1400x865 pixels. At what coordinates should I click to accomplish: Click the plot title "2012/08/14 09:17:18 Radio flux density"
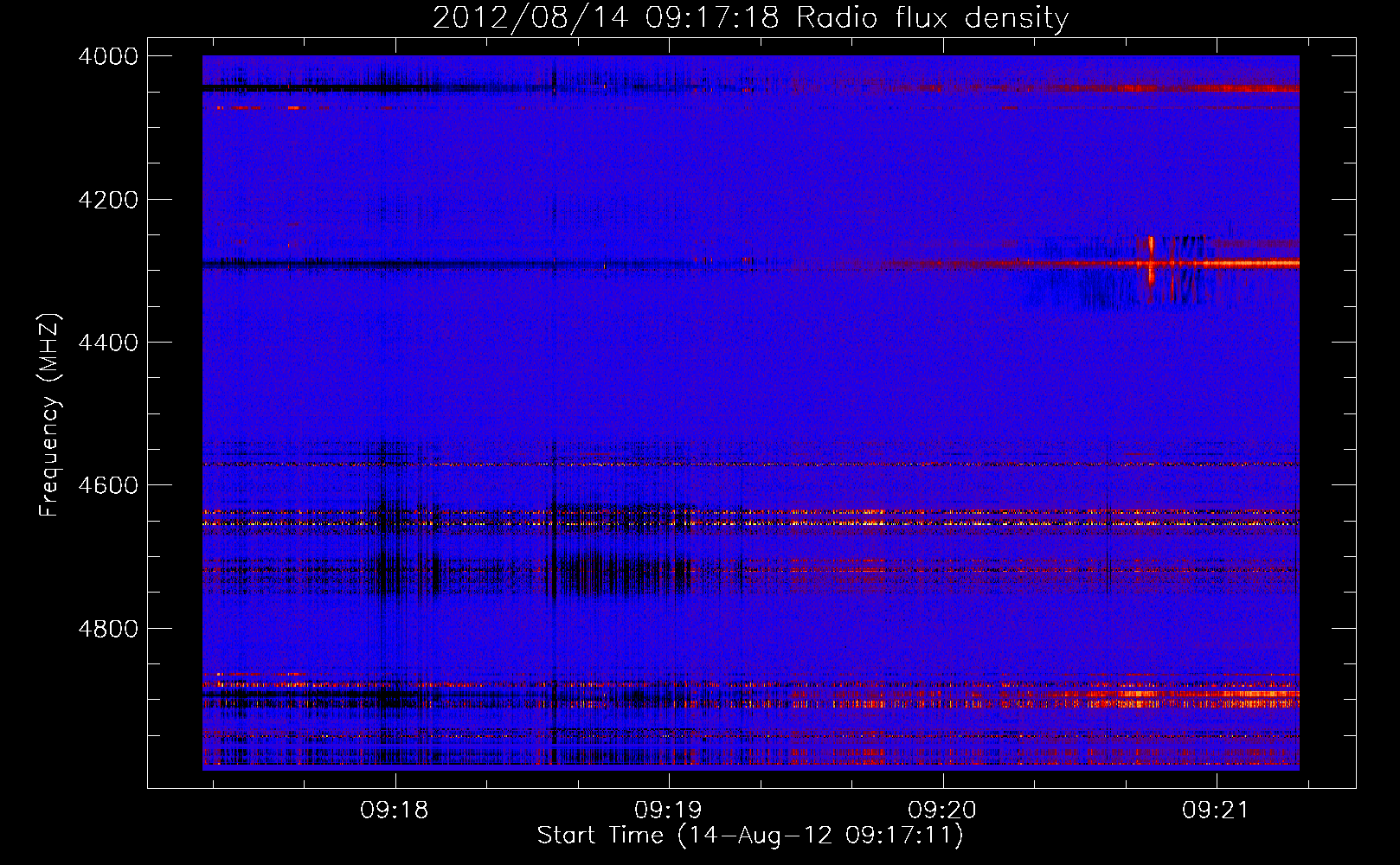(750, 17)
